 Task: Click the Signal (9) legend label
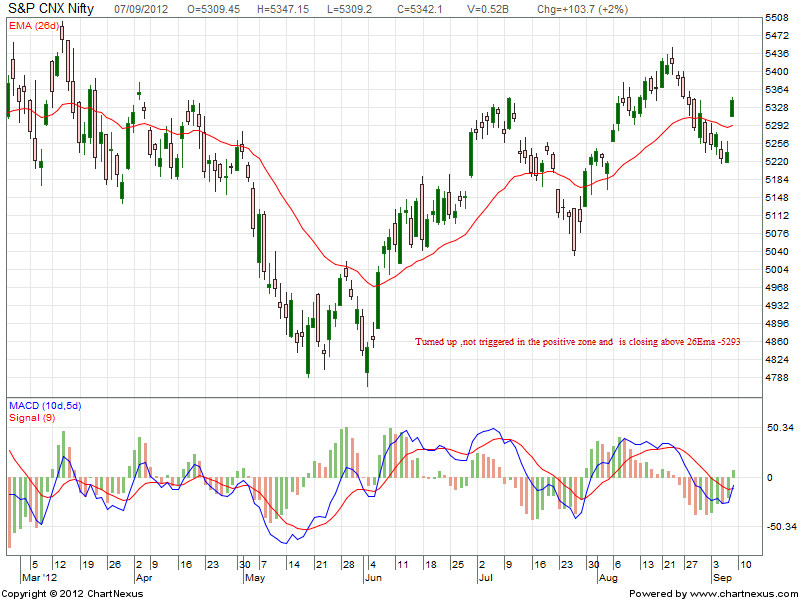[x=32, y=418]
